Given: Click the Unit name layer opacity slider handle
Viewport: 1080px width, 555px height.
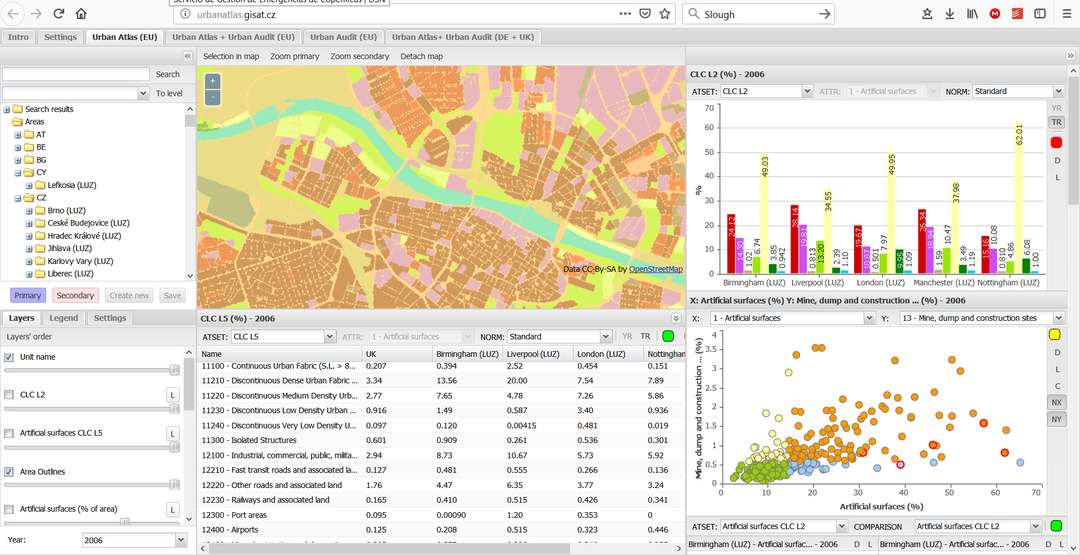Looking at the screenshot, I should 174,370.
